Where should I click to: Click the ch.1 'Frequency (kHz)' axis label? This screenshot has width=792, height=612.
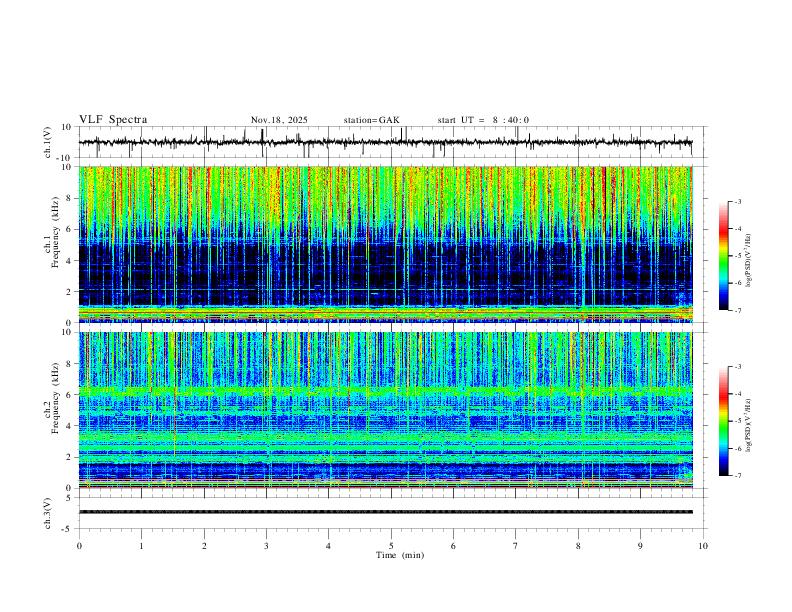[x=55, y=232]
